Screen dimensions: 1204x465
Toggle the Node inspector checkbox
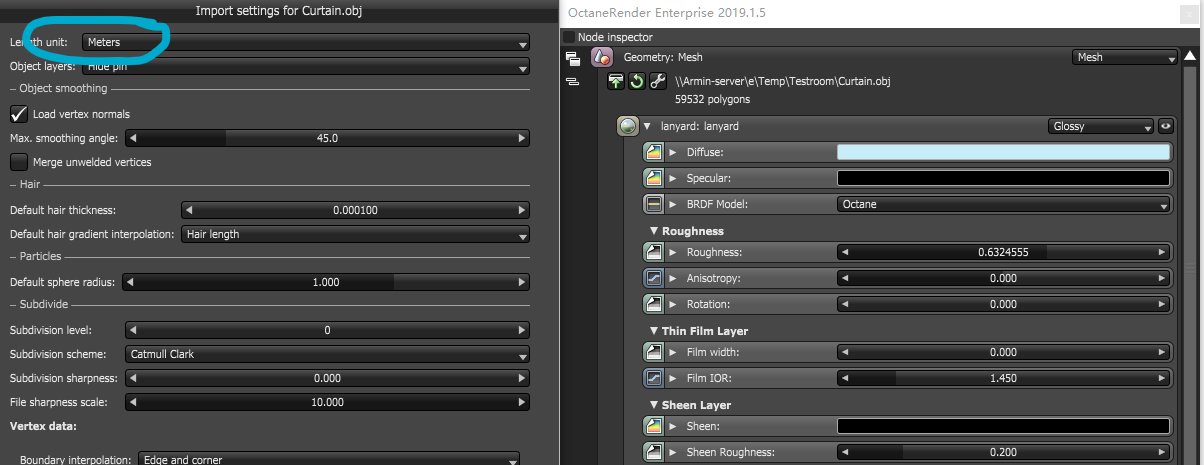coord(570,37)
